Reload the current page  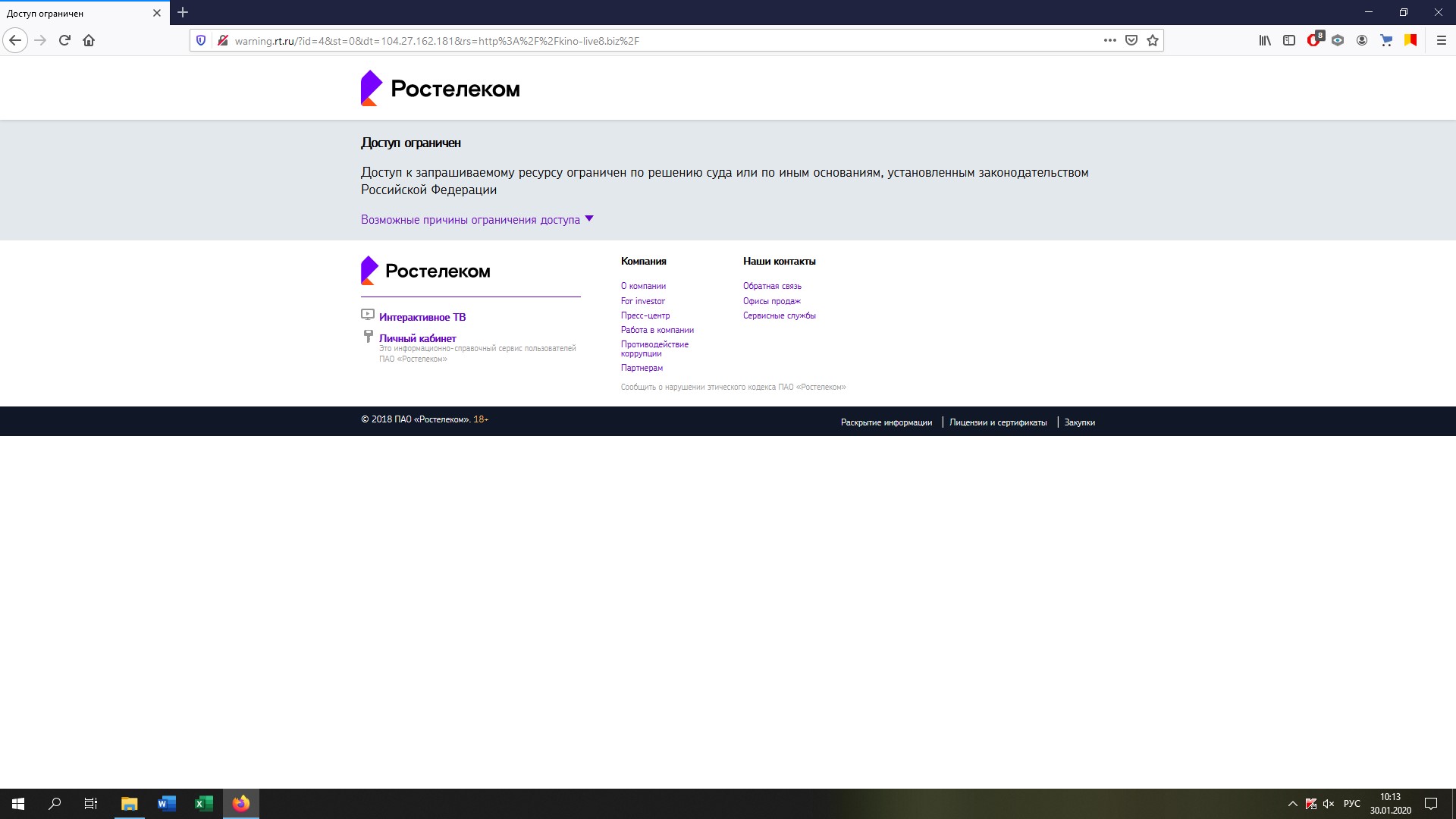click(x=64, y=40)
